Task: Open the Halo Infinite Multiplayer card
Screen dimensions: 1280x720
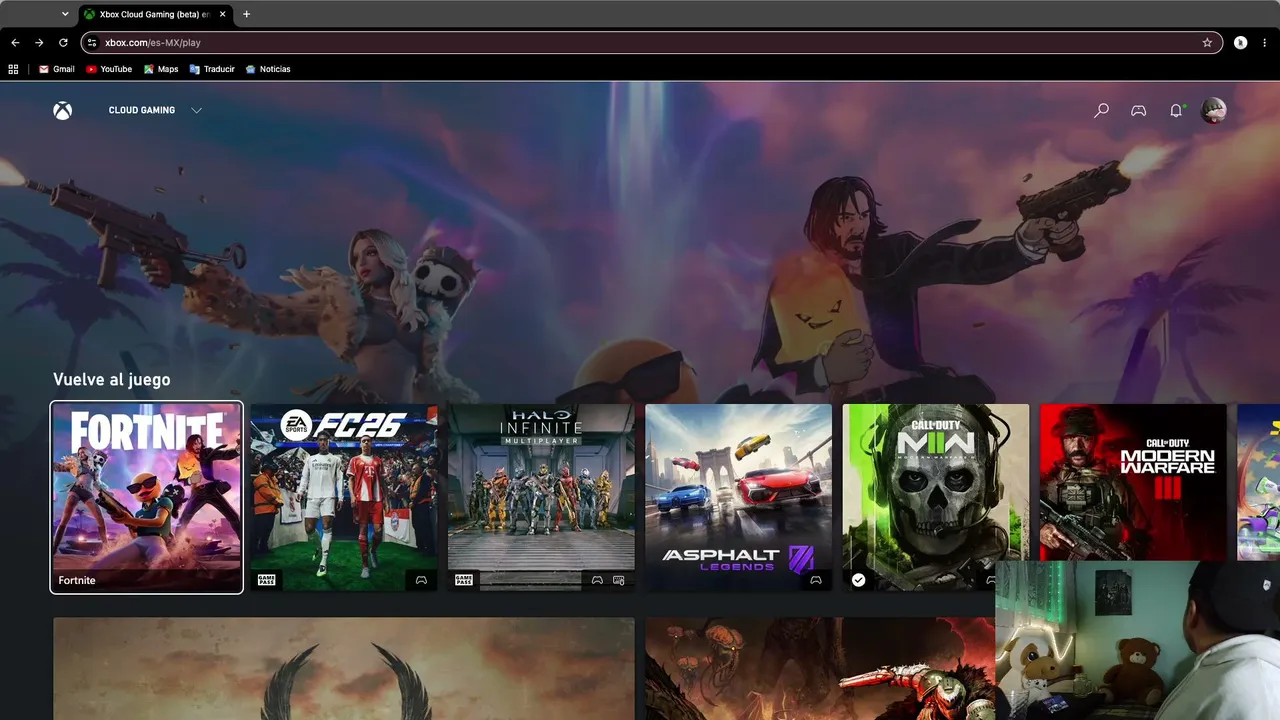Action: (x=541, y=498)
